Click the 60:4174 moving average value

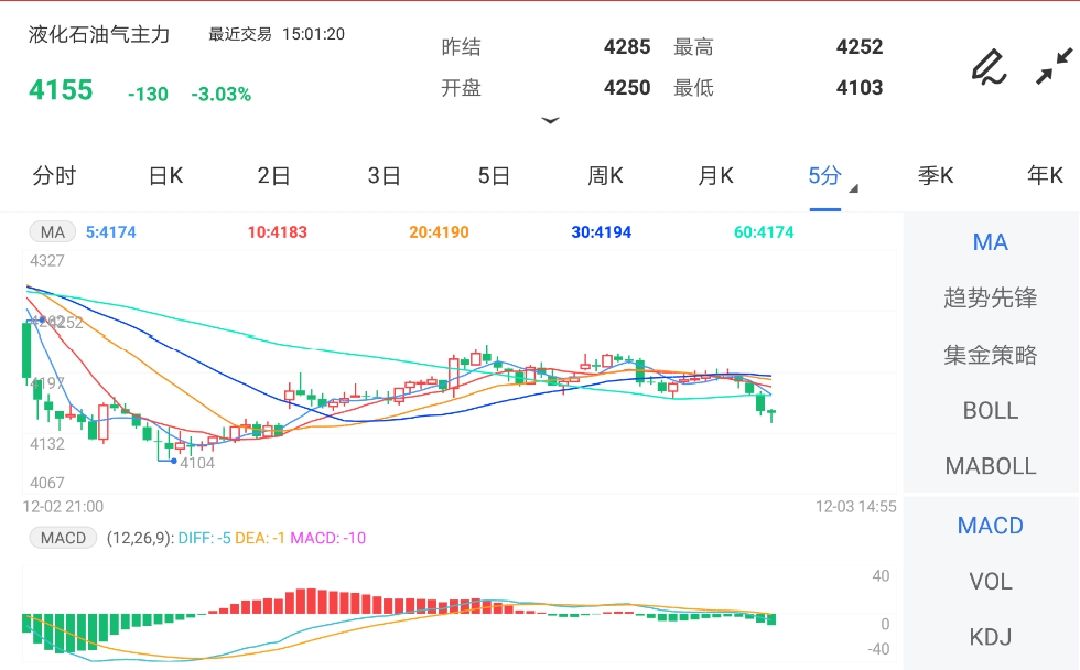[x=764, y=233]
